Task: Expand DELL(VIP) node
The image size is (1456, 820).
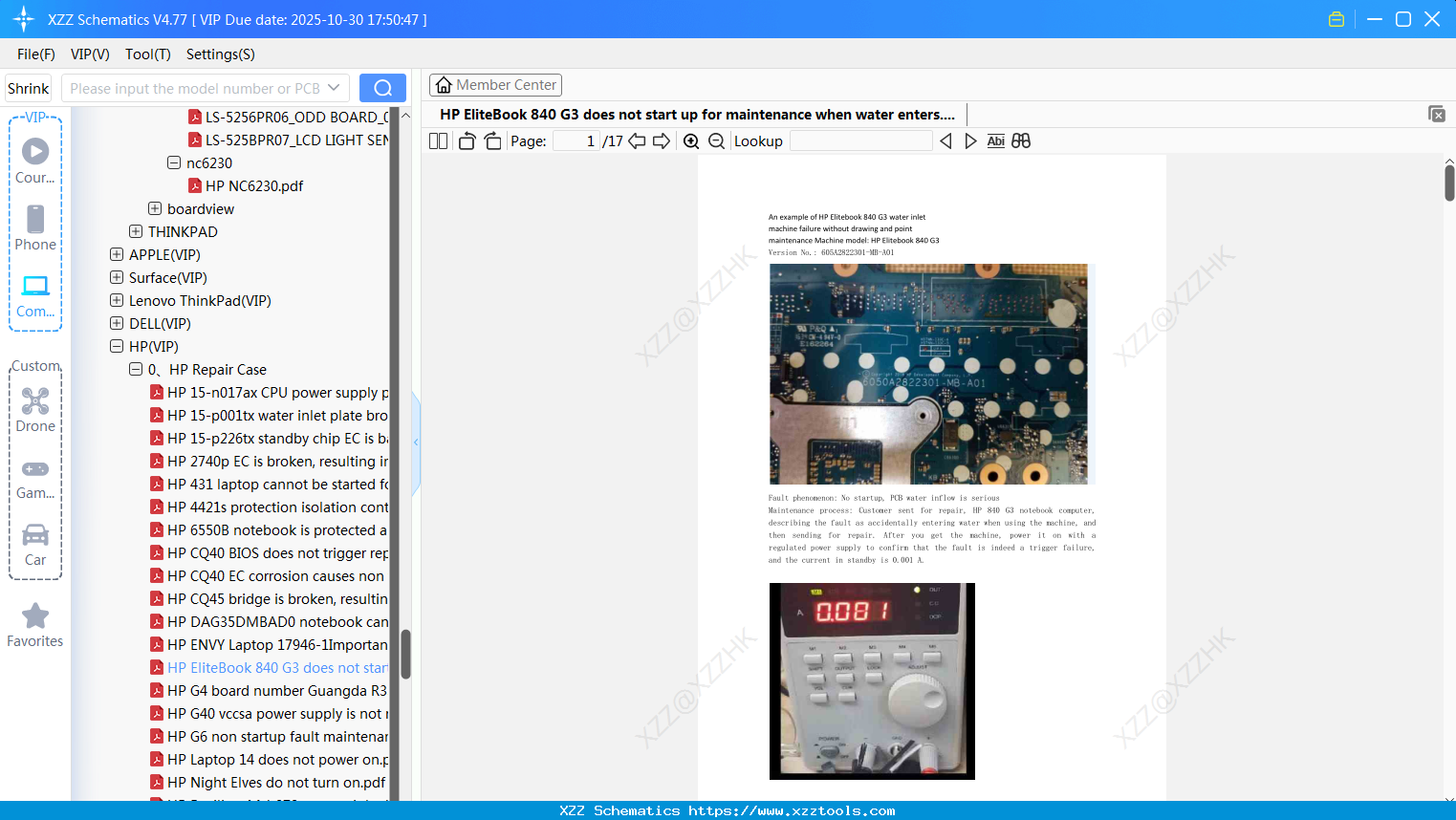Action: point(117,324)
